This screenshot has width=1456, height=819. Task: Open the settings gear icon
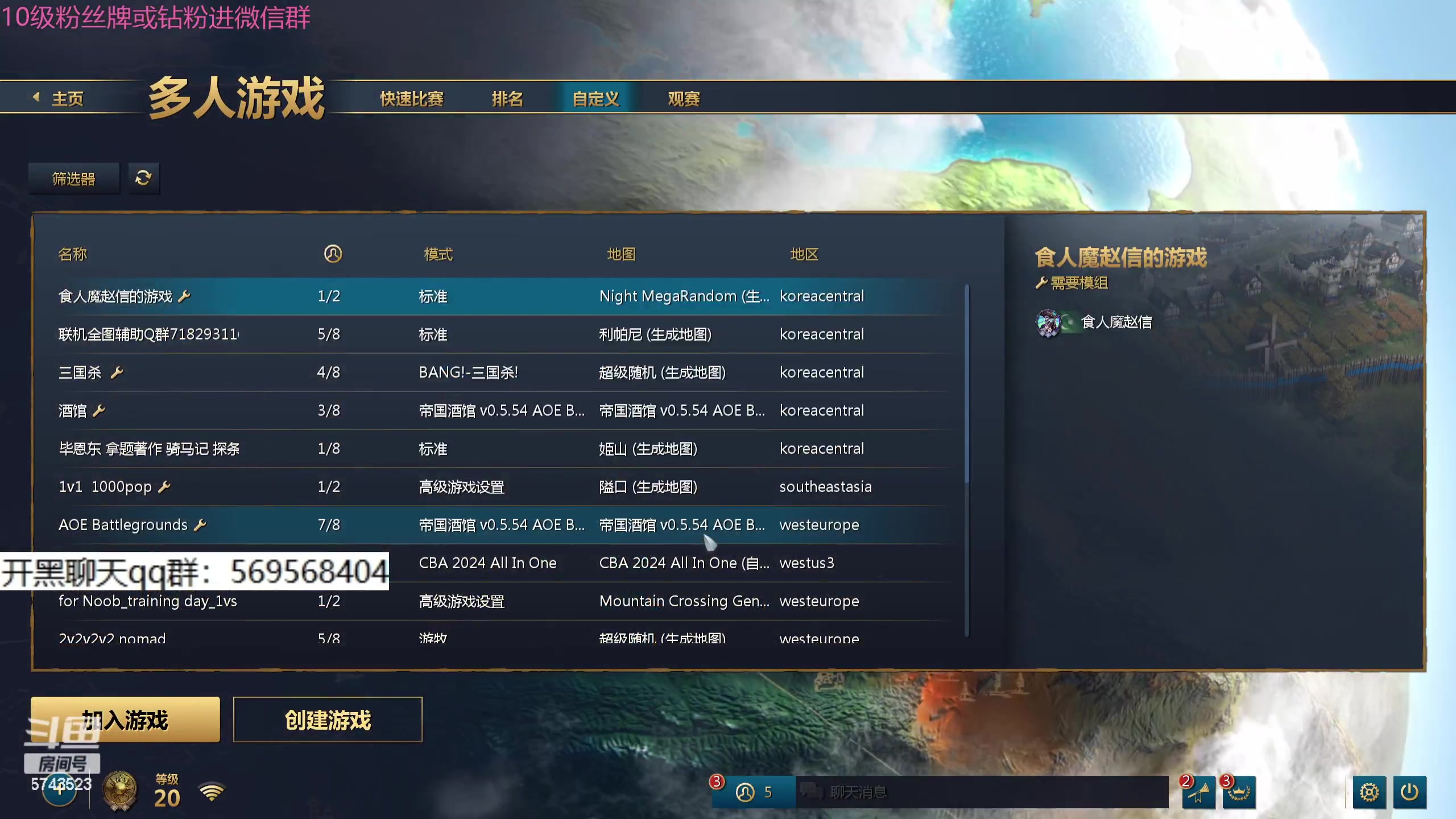(x=1369, y=792)
